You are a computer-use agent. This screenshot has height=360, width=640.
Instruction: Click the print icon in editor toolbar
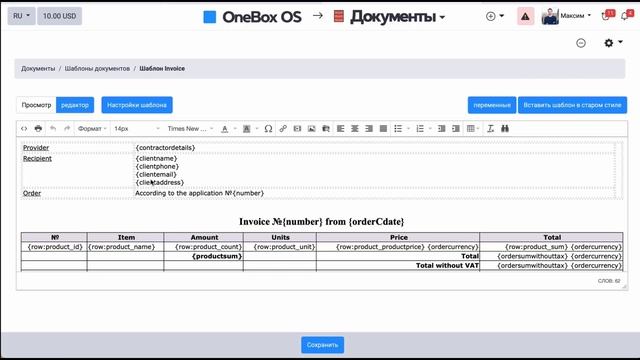[x=38, y=129]
